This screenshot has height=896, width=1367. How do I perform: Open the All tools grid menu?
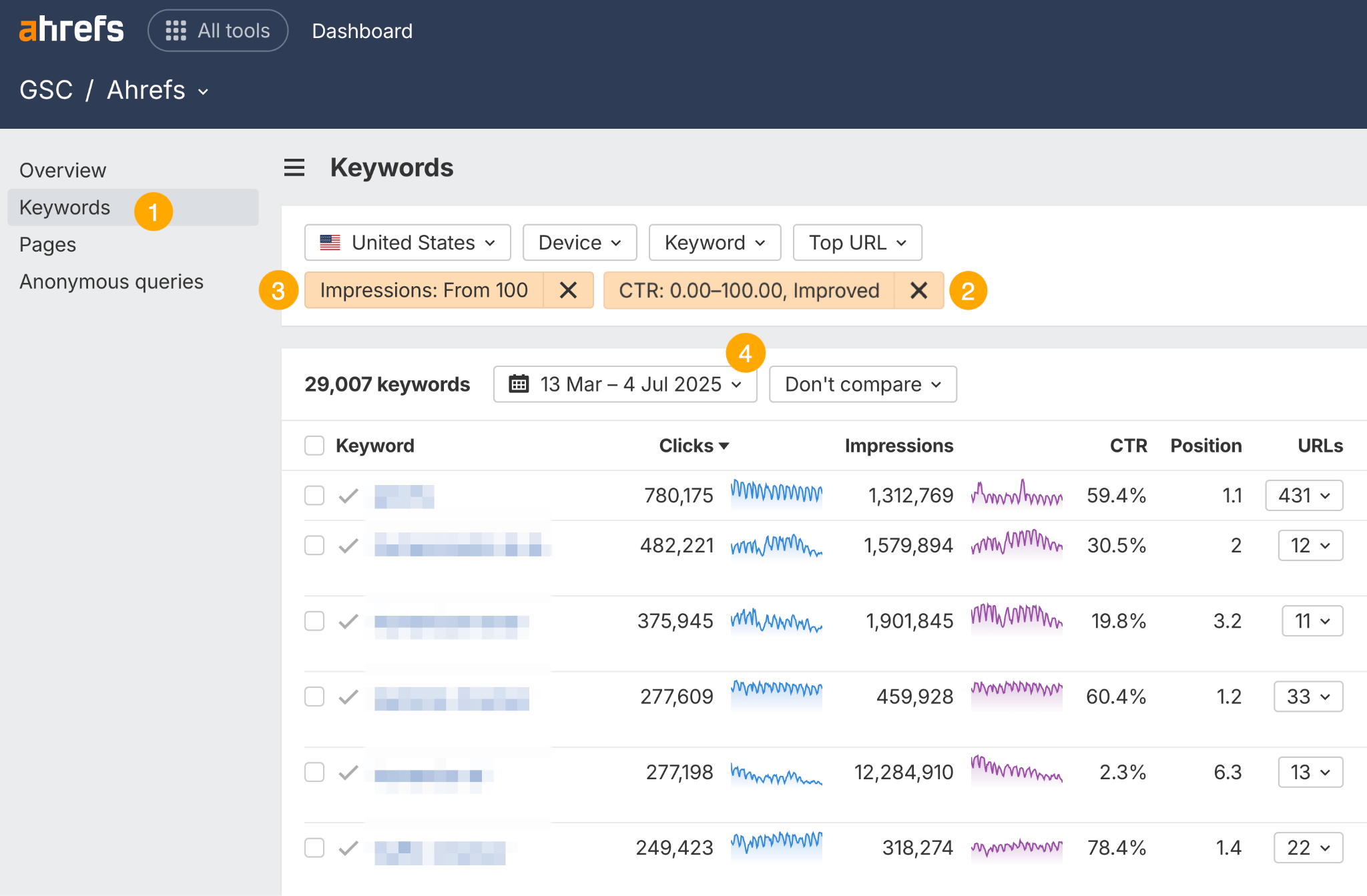point(218,30)
